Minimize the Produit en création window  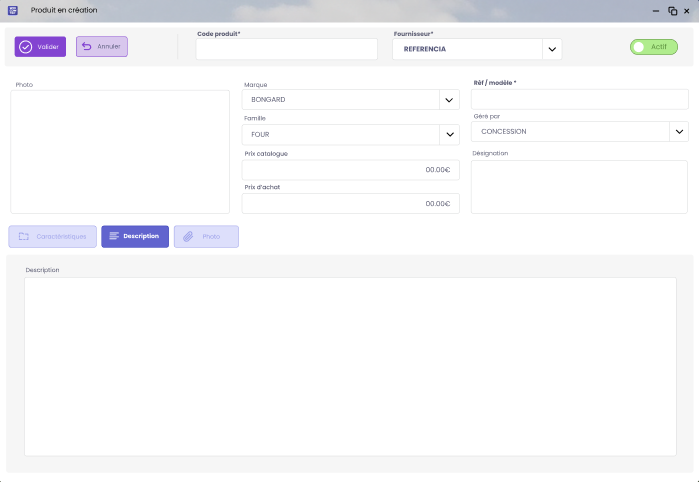click(x=658, y=10)
